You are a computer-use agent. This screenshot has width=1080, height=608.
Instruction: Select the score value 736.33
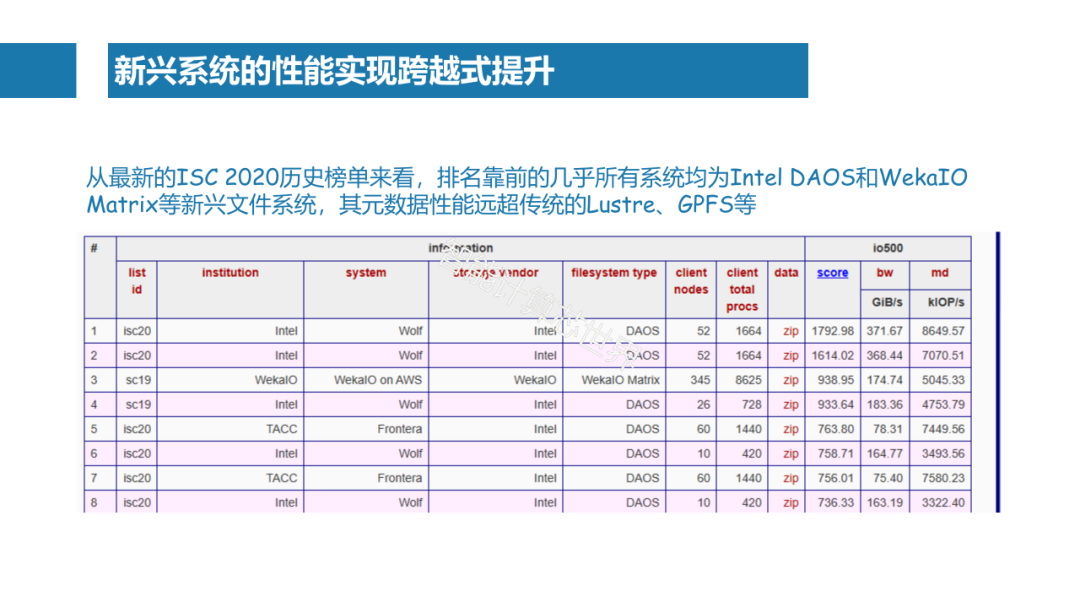click(835, 503)
